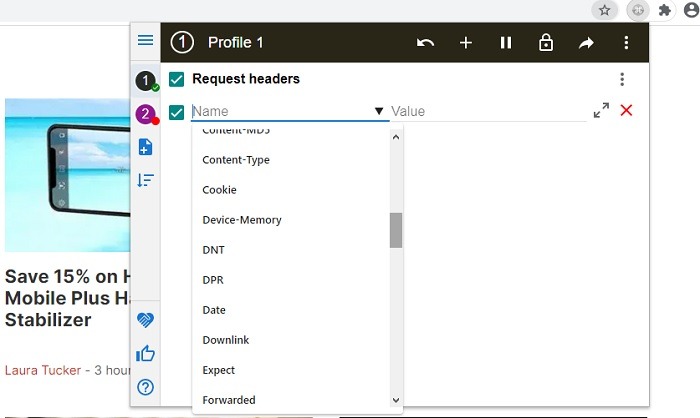Open the profile toolbar three-dot menu

626,43
